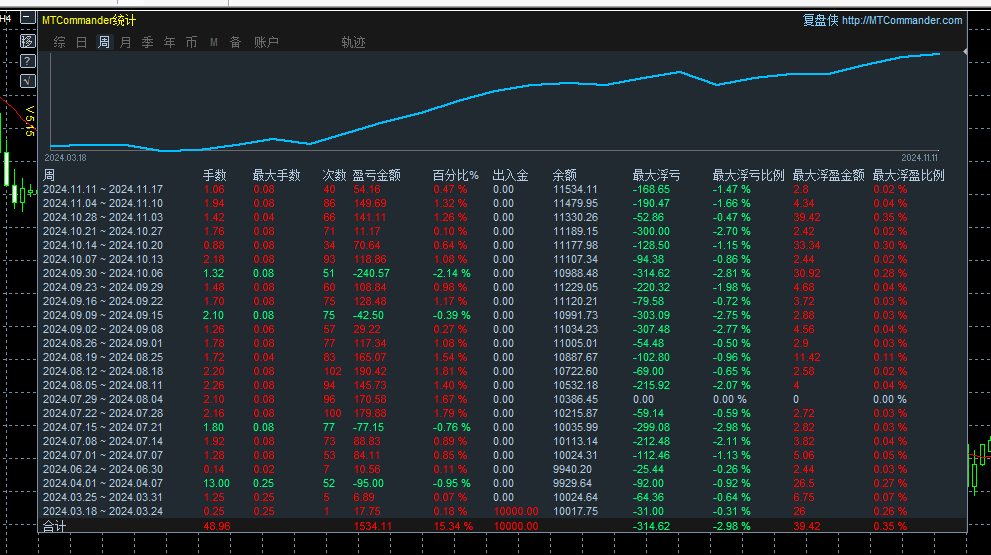The width and height of the screenshot is (991, 555).
Task: Click total lots 48.96
Action: [217, 526]
